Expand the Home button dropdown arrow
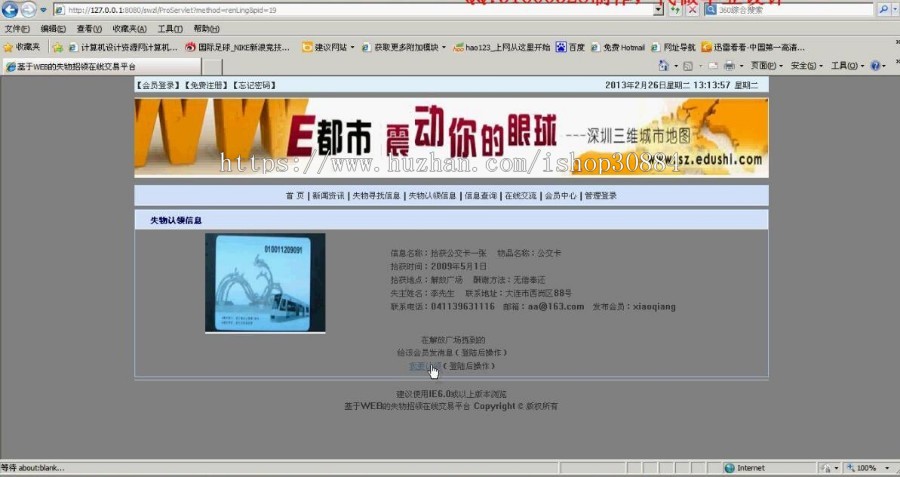 tap(676, 67)
